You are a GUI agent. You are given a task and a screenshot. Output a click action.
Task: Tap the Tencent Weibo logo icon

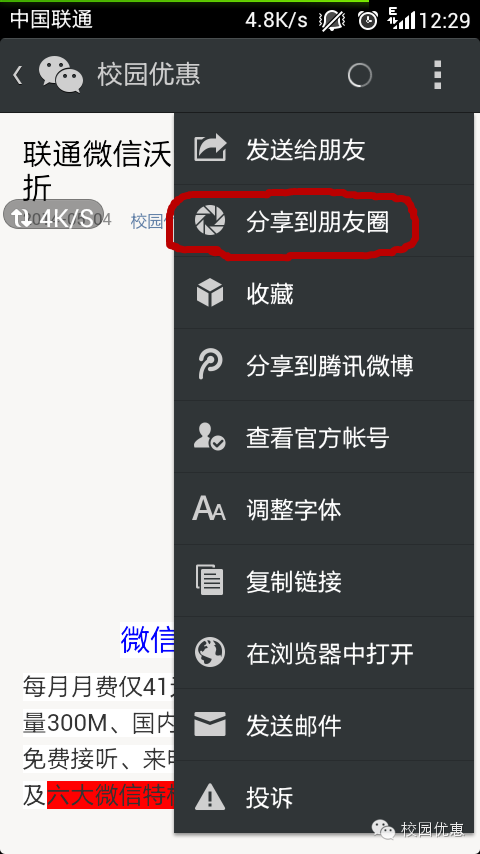pyautogui.click(x=210, y=365)
